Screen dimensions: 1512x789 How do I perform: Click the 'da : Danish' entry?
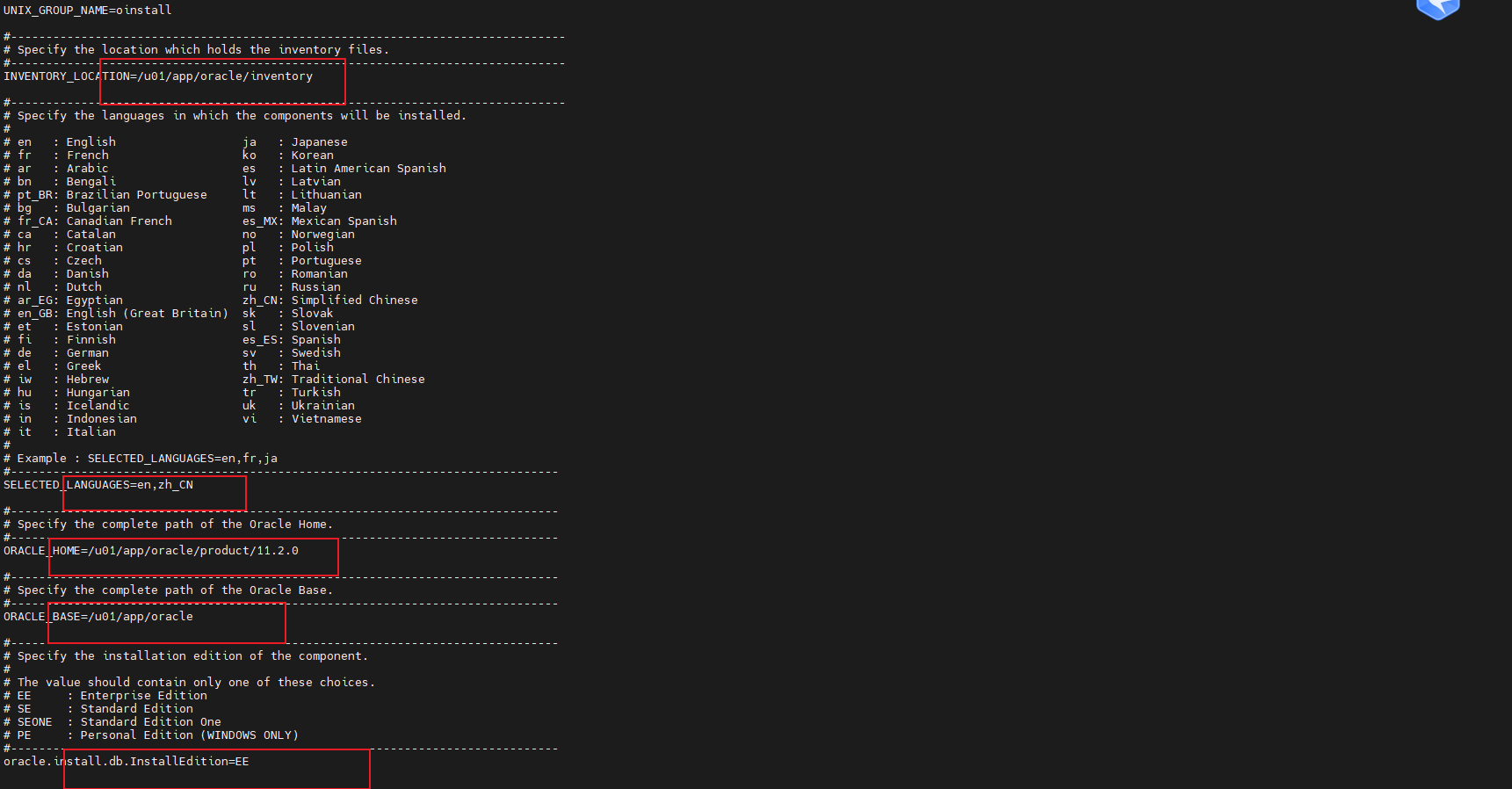63,274
